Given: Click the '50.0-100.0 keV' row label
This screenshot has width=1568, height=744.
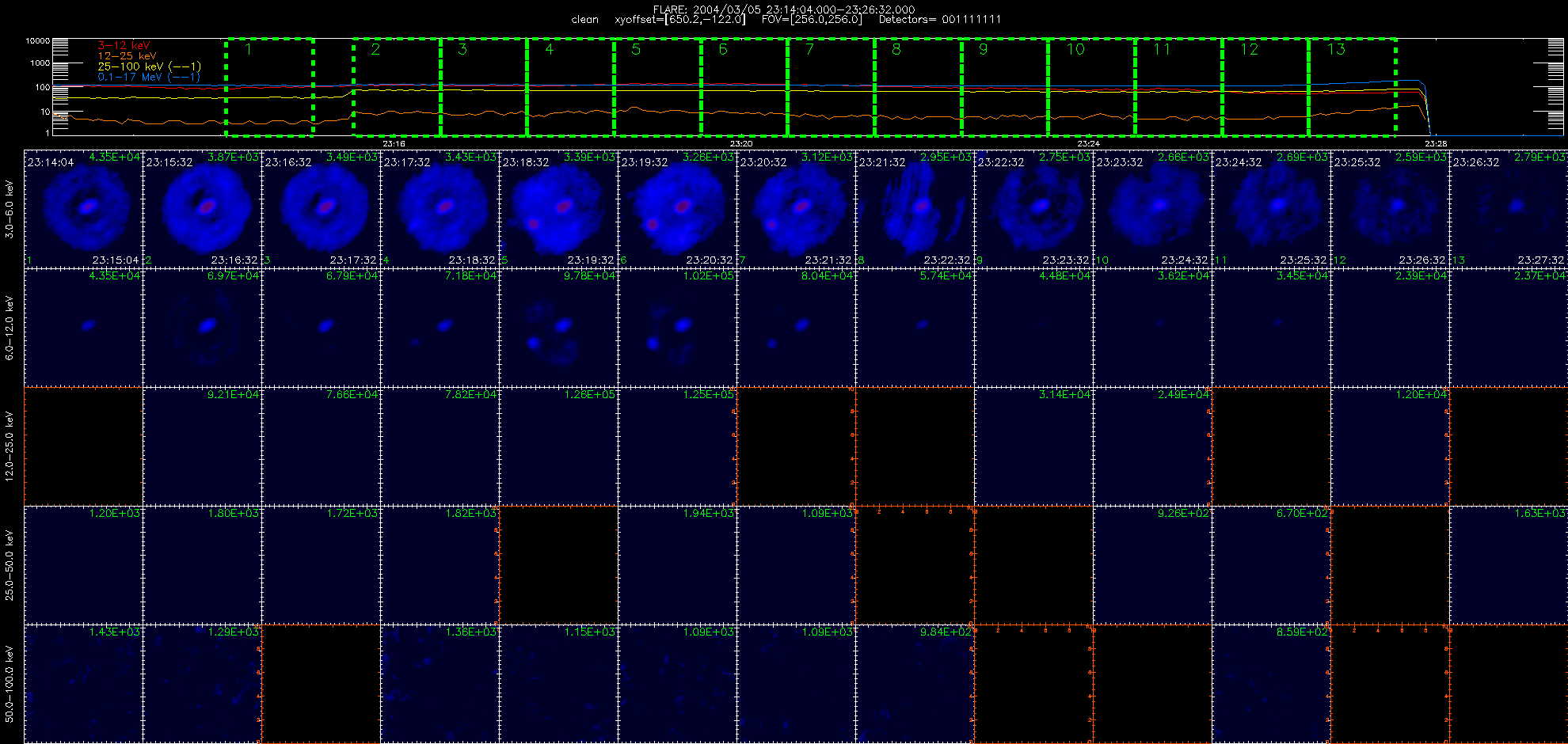Looking at the screenshot, I should 10,684.
